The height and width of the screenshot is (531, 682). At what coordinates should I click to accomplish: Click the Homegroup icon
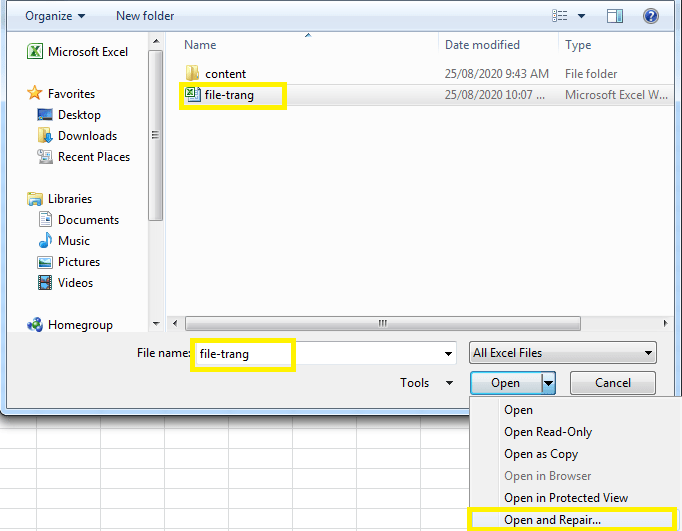click(x=35, y=324)
